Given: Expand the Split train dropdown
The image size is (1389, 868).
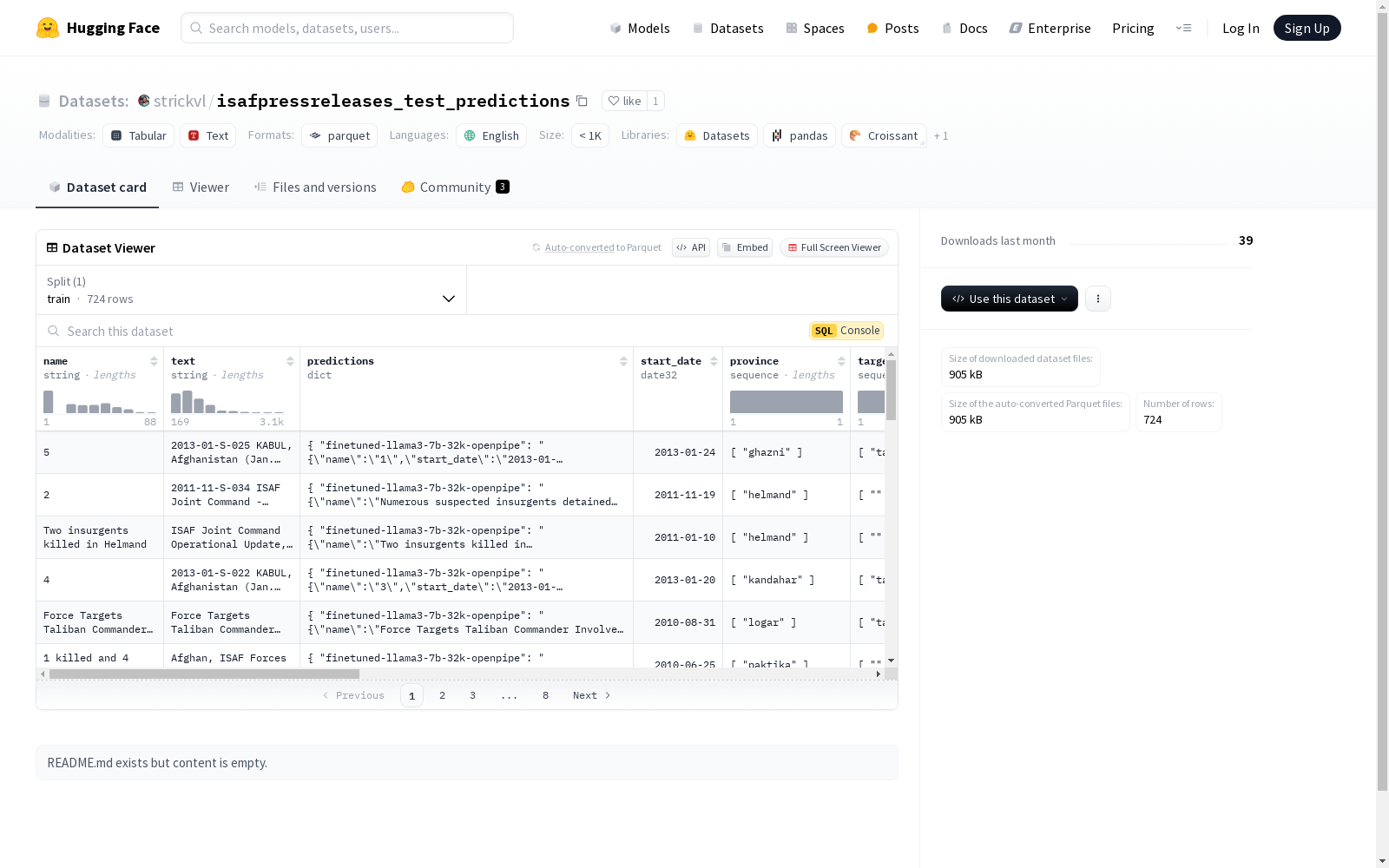Looking at the screenshot, I should click(252, 290).
